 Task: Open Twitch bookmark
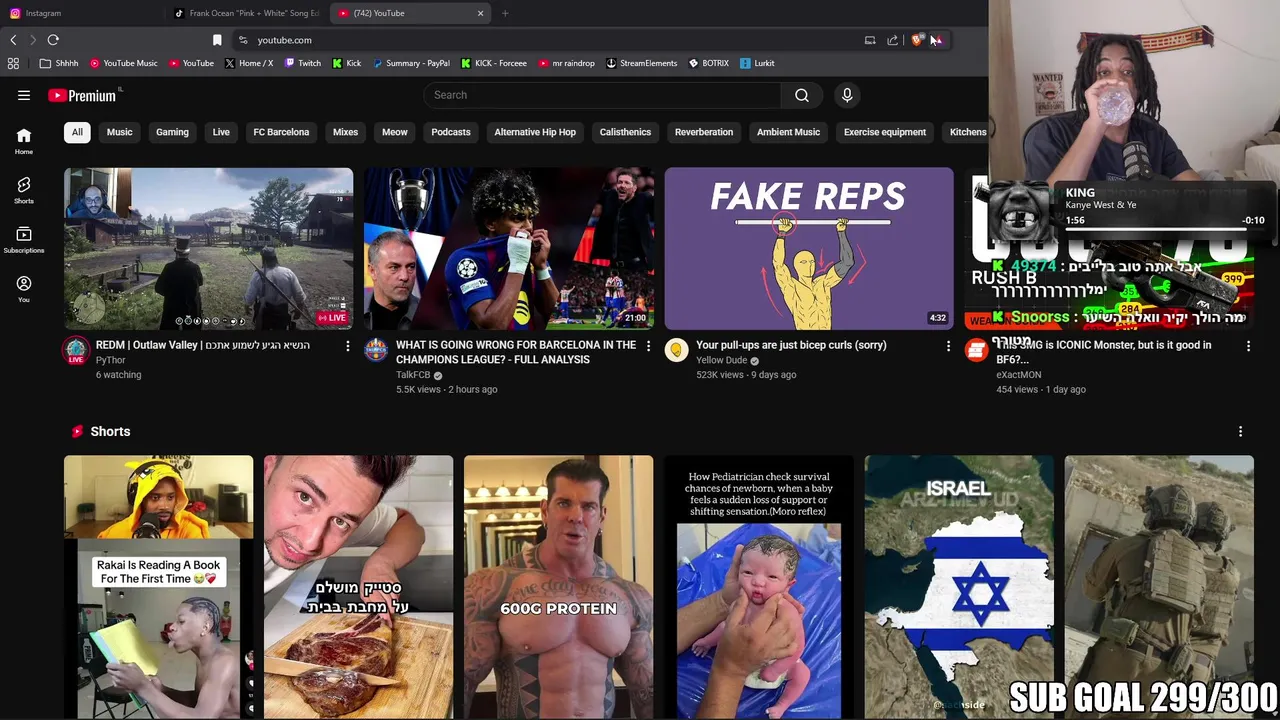pyautogui.click(x=303, y=63)
